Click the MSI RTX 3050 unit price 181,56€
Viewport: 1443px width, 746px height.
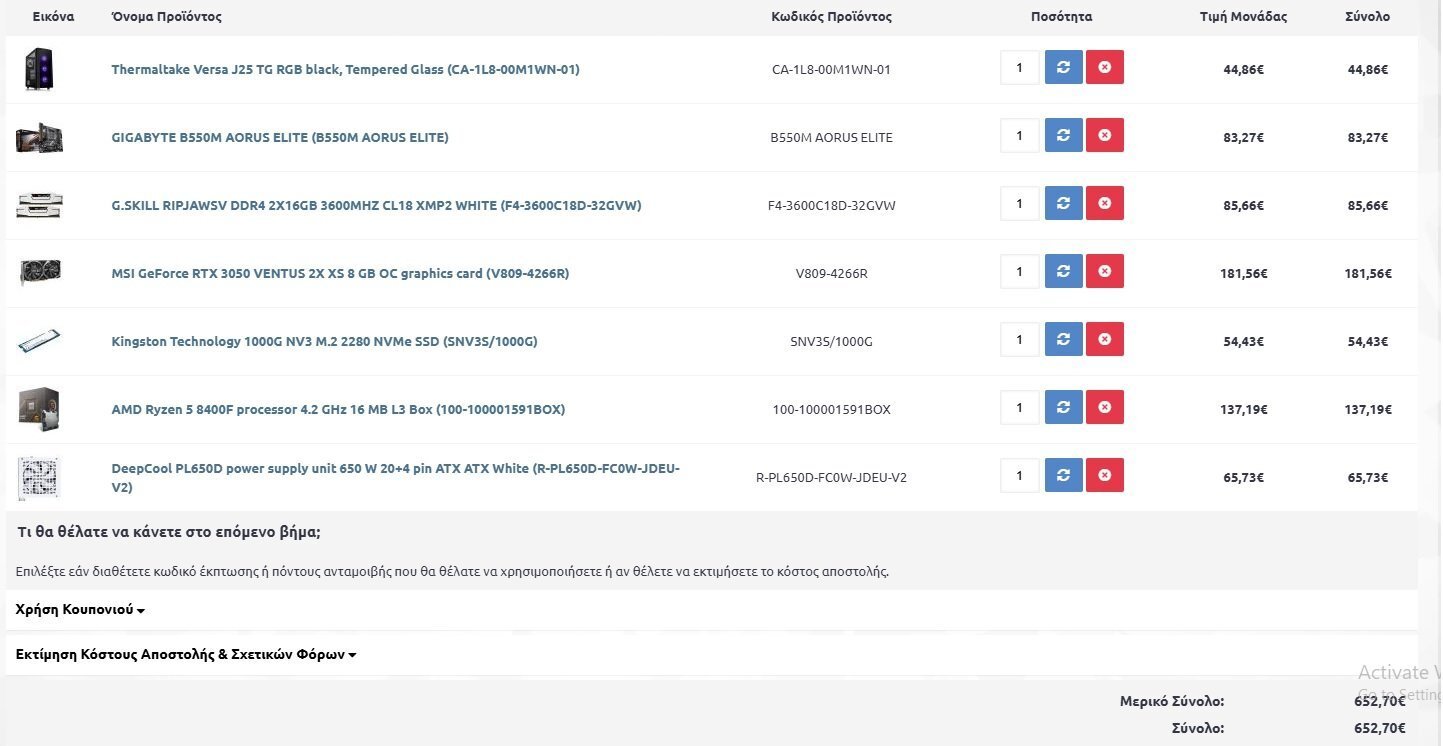pyautogui.click(x=1243, y=273)
